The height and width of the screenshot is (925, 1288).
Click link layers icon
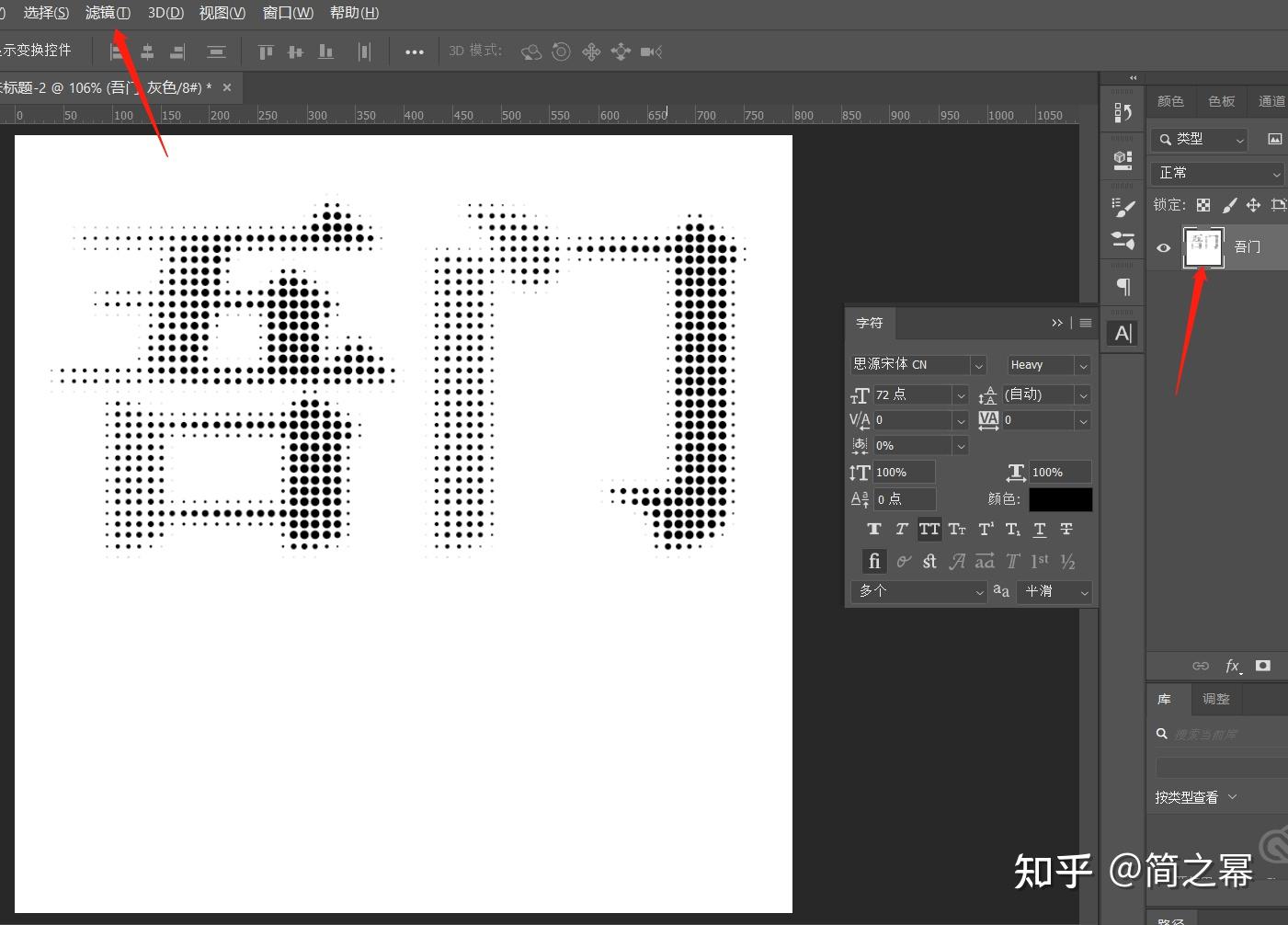pos(1201,666)
